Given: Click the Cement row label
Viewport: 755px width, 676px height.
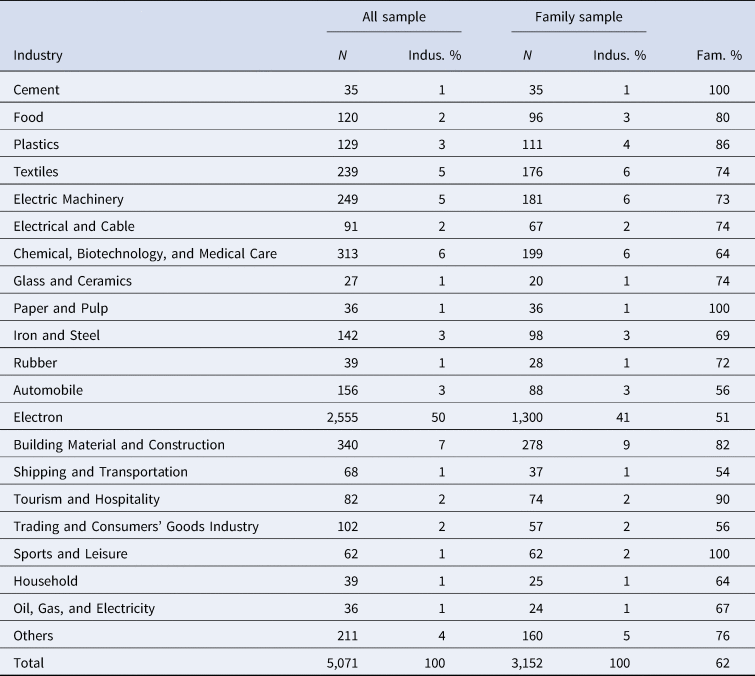Looking at the screenshot, I should [x=36, y=90].
